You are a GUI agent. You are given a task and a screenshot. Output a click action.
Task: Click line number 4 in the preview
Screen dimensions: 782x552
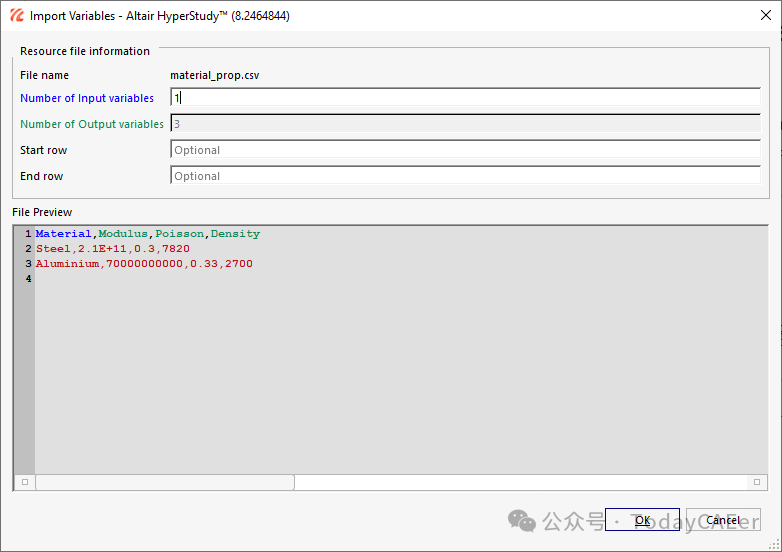tap(28, 279)
